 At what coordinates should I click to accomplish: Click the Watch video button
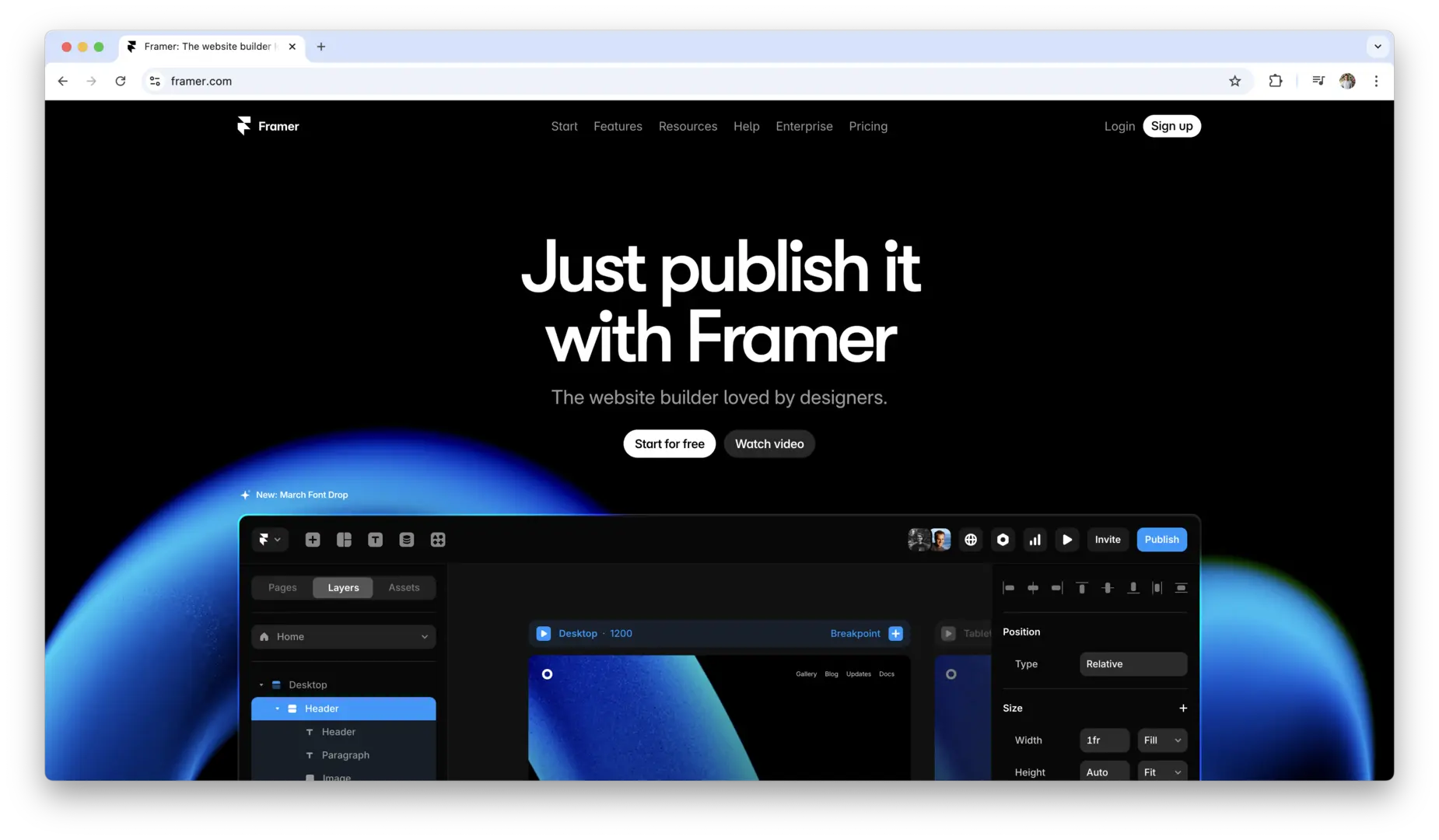(769, 444)
